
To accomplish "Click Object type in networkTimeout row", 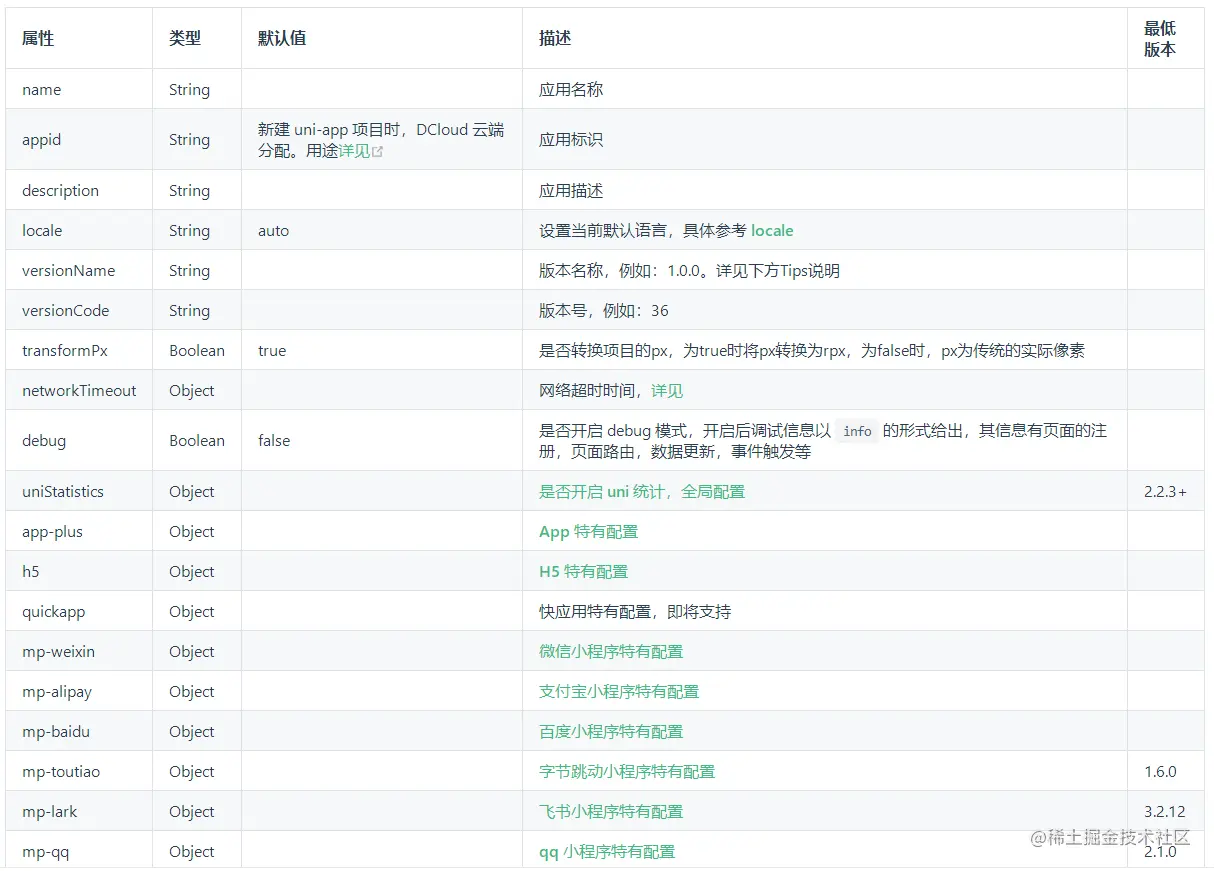I will click(x=192, y=390).
